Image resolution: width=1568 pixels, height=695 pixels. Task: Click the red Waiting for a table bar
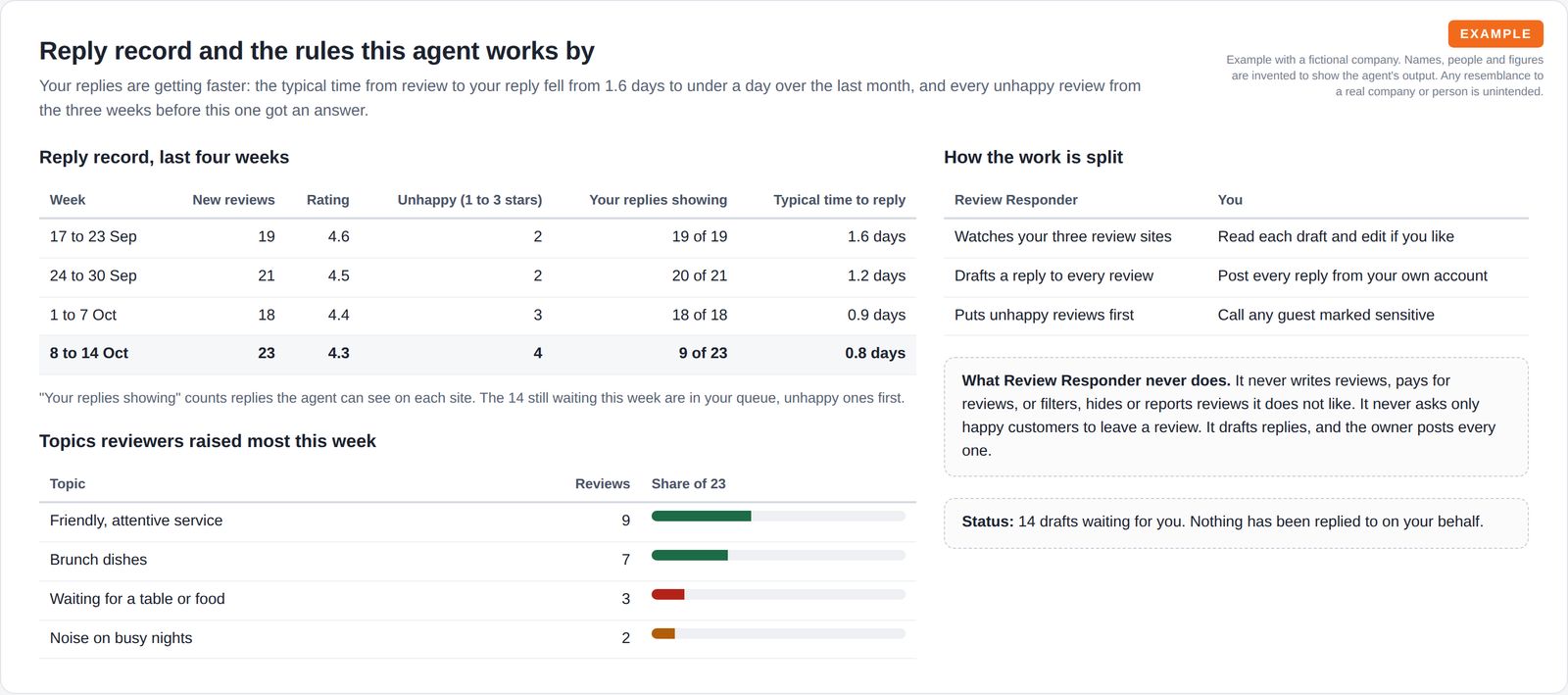[x=668, y=594]
